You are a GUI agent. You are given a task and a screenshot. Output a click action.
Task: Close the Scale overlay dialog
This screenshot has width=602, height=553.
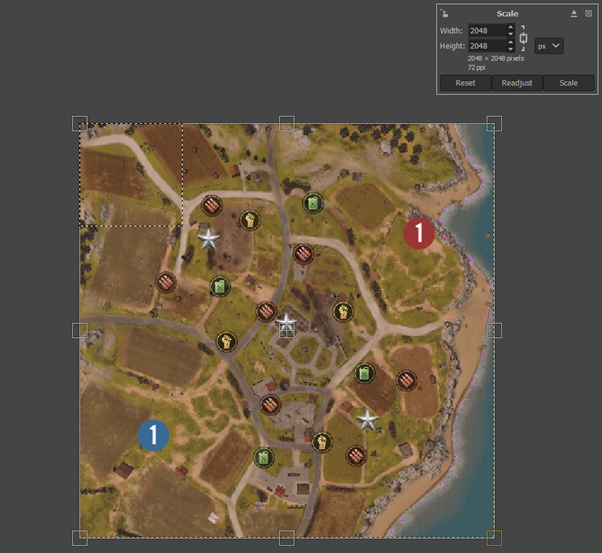[x=588, y=14]
